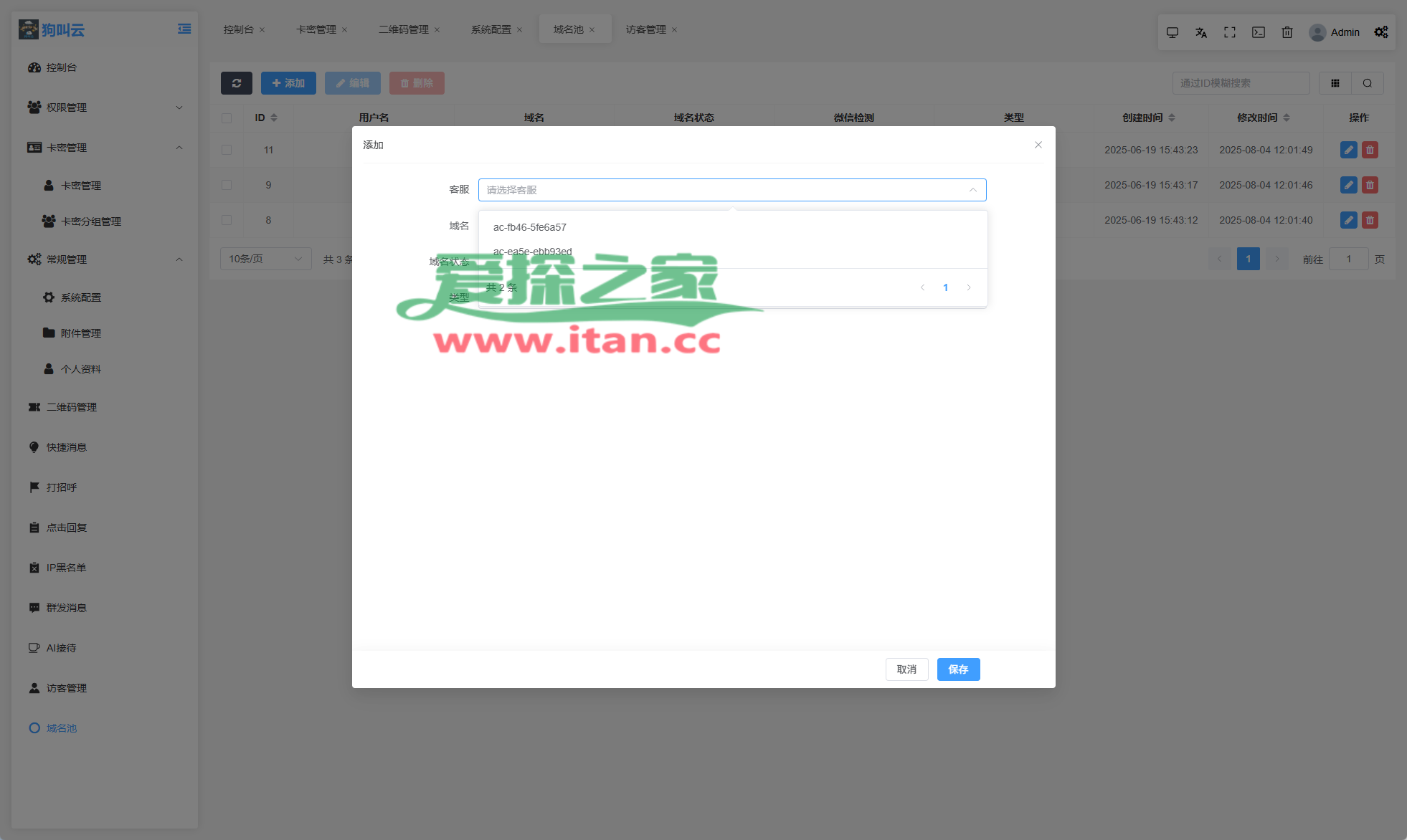This screenshot has width=1407, height=840.
Task: Open 二维码管理 in the sidebar
Action: (105, 407)
